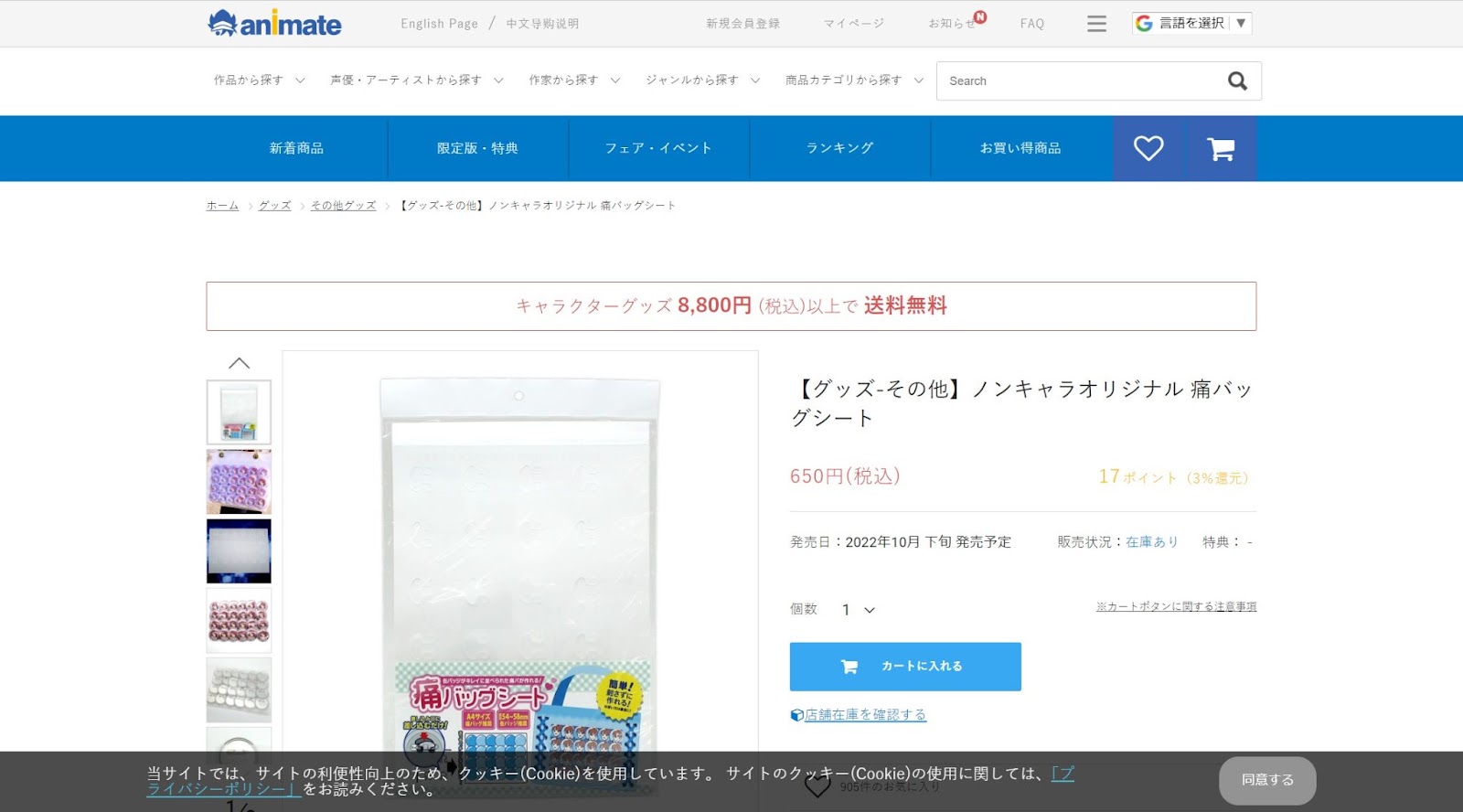This screenshot has height=812, width=1463.
Task: Click the 17ポイント (3%還元) text
Action: pos(1173,477)
